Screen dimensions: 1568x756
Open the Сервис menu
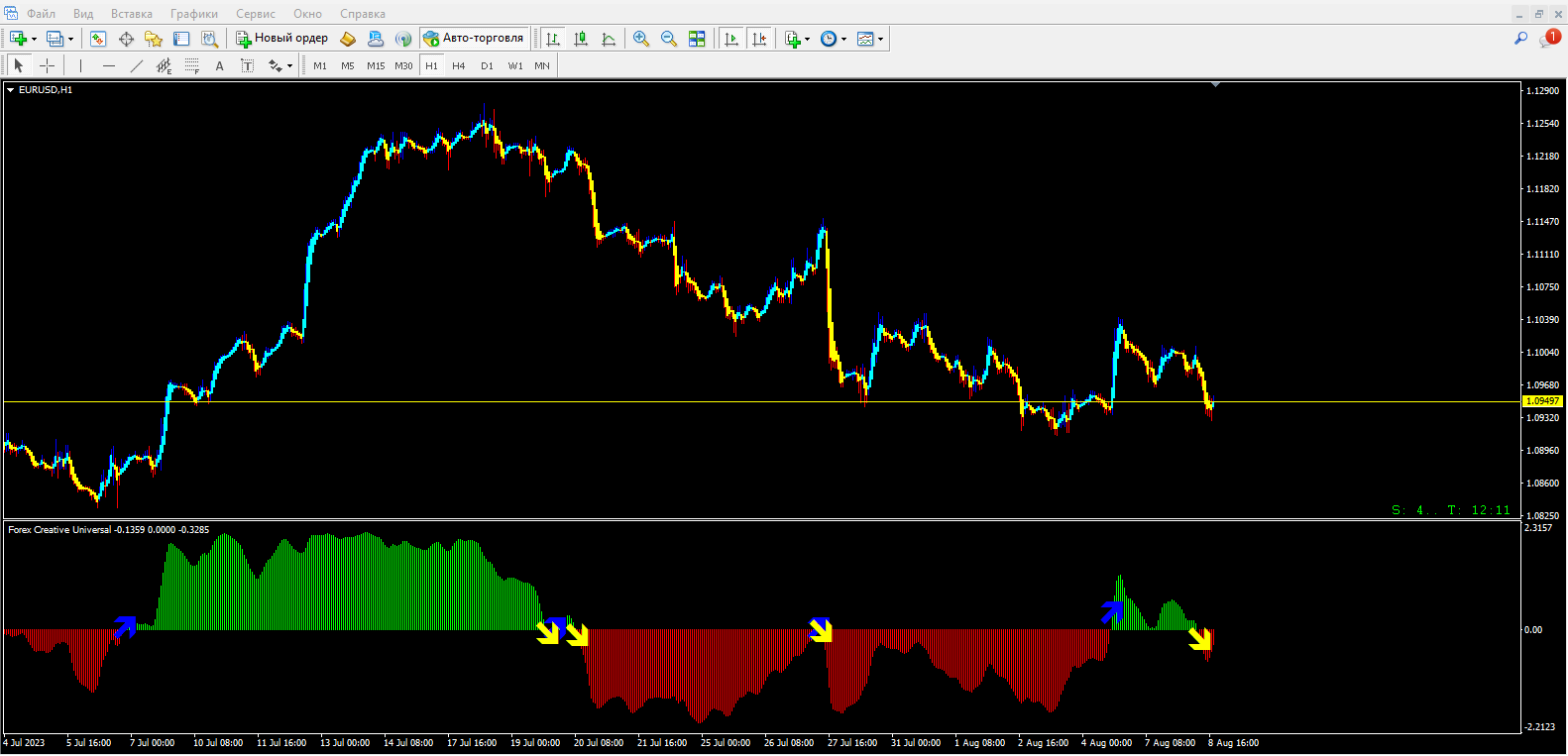pos(255,14)
